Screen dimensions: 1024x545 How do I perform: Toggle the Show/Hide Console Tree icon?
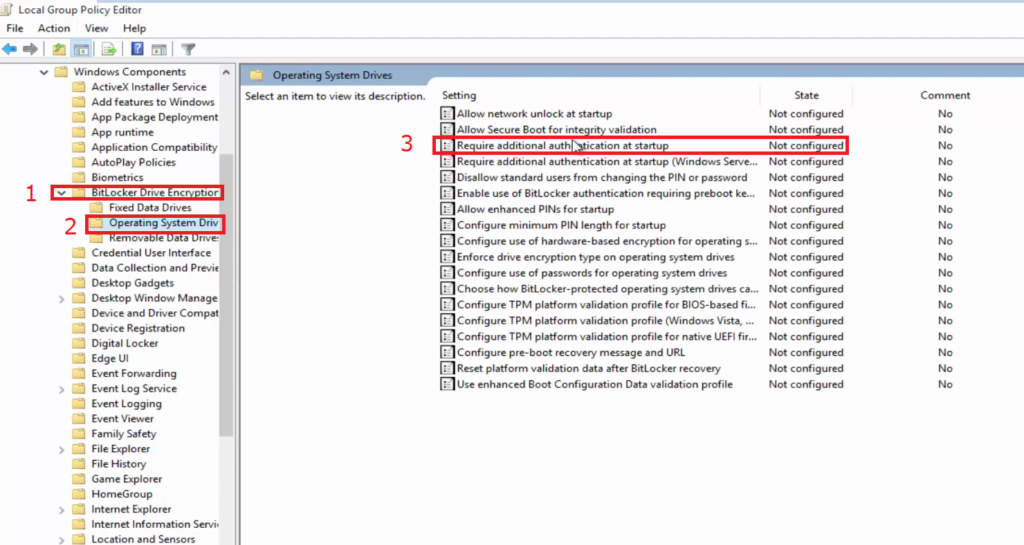(x=81, y=49)
